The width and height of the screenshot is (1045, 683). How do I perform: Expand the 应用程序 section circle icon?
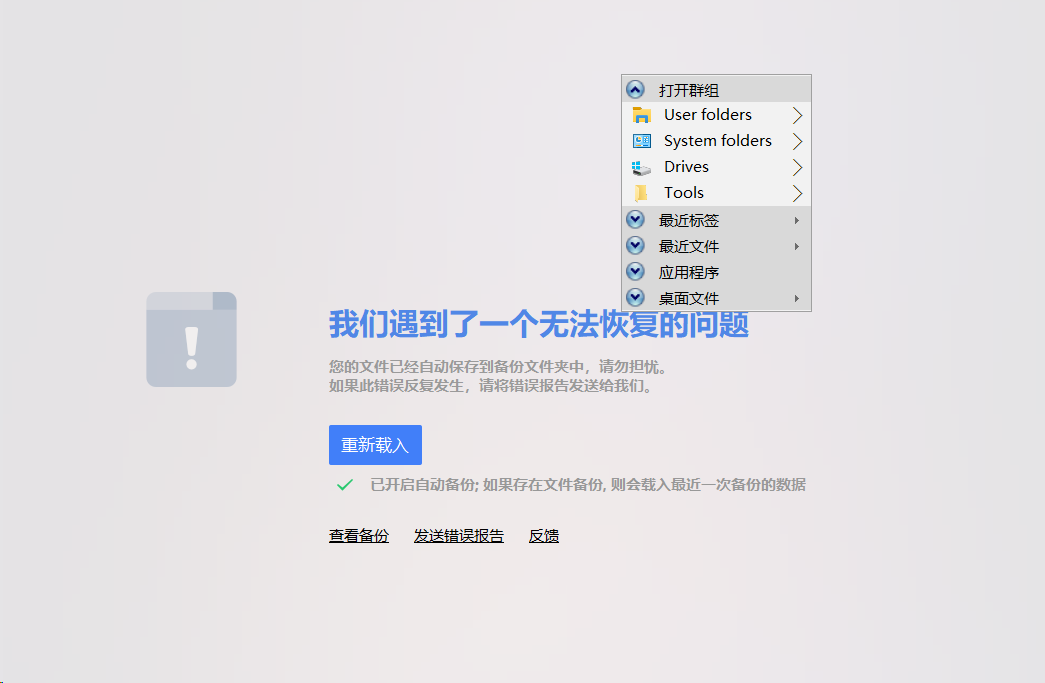(635, 272)
